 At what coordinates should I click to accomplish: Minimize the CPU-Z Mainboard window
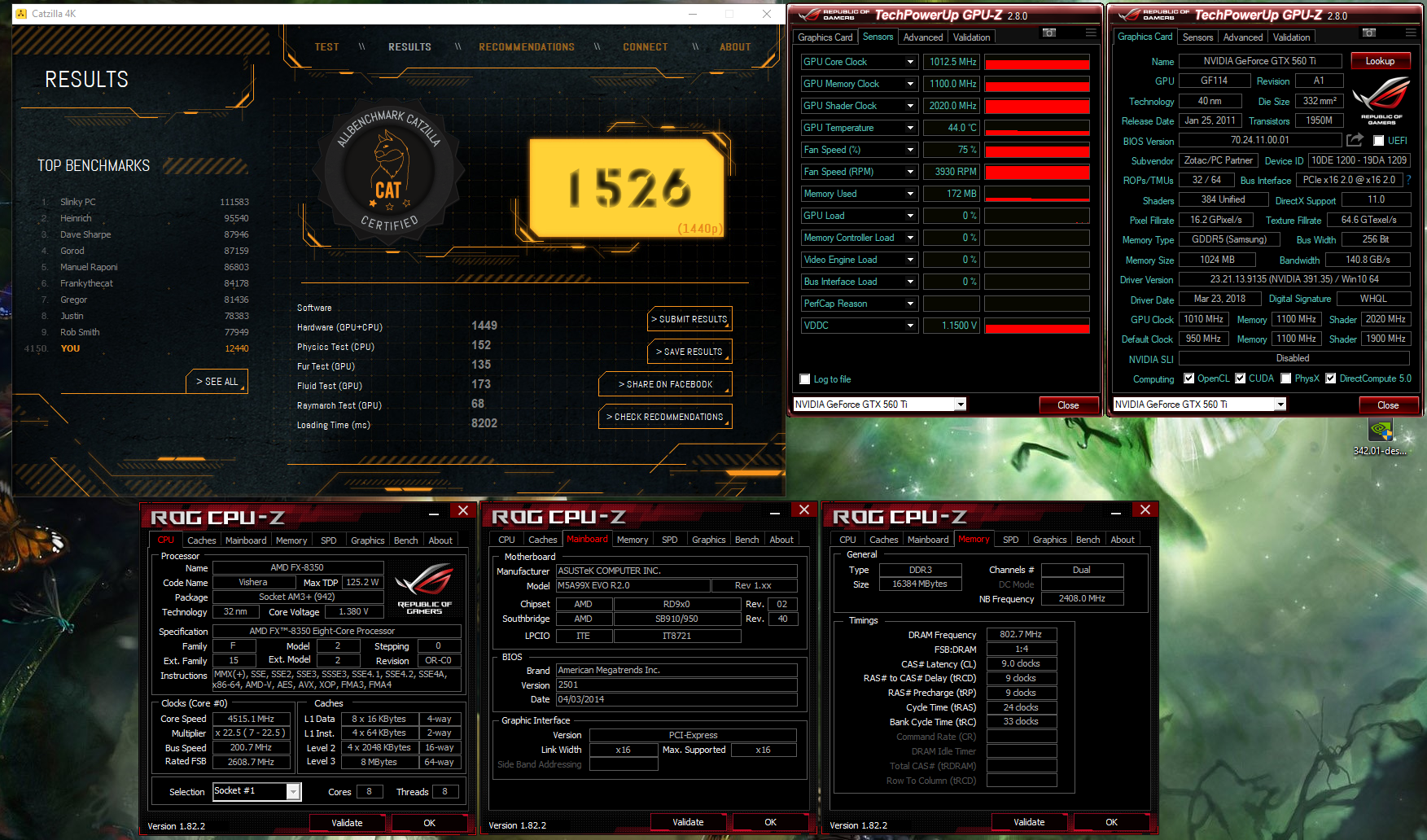775,512
